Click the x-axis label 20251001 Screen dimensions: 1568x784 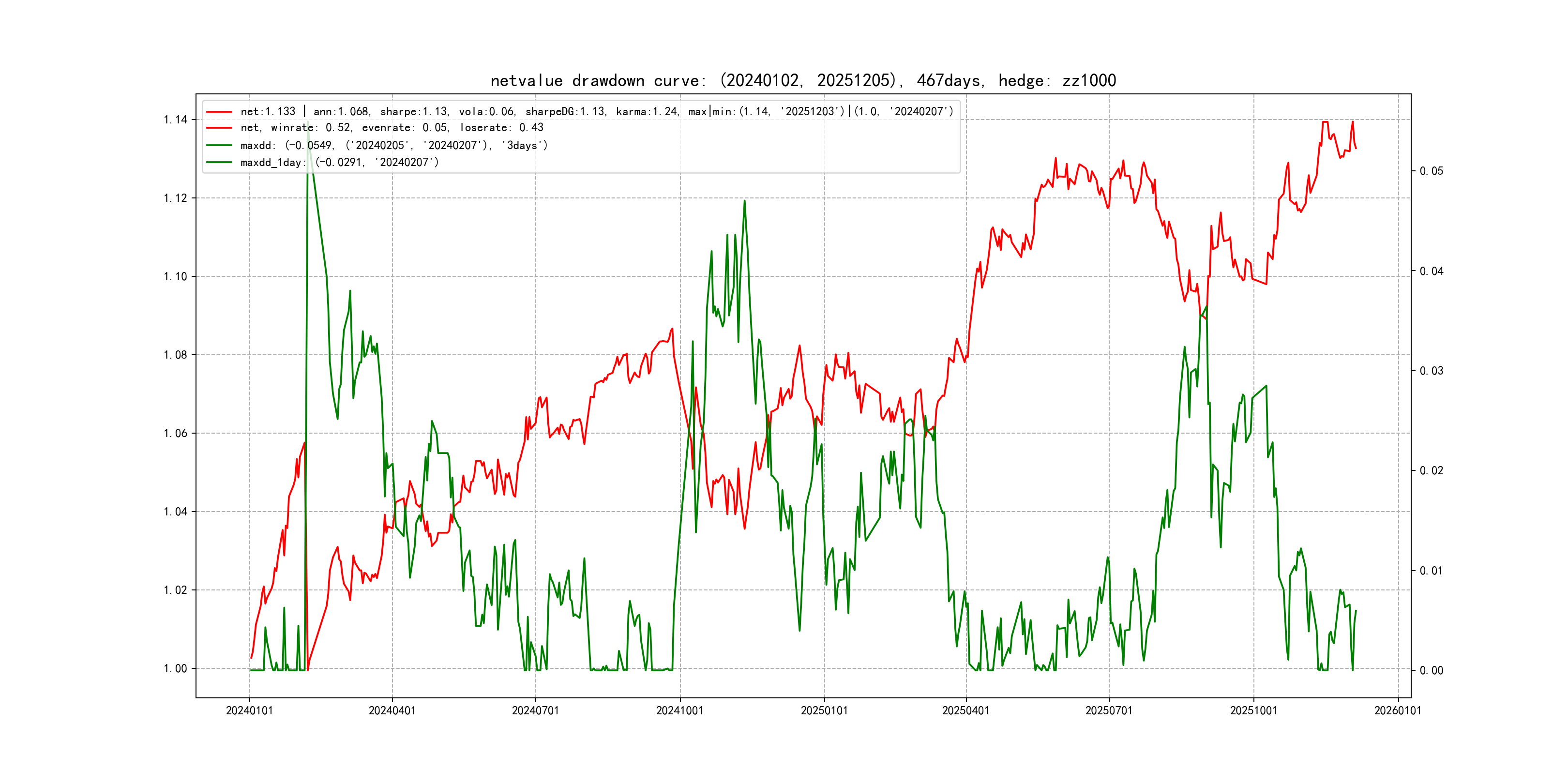[1253, 710]
